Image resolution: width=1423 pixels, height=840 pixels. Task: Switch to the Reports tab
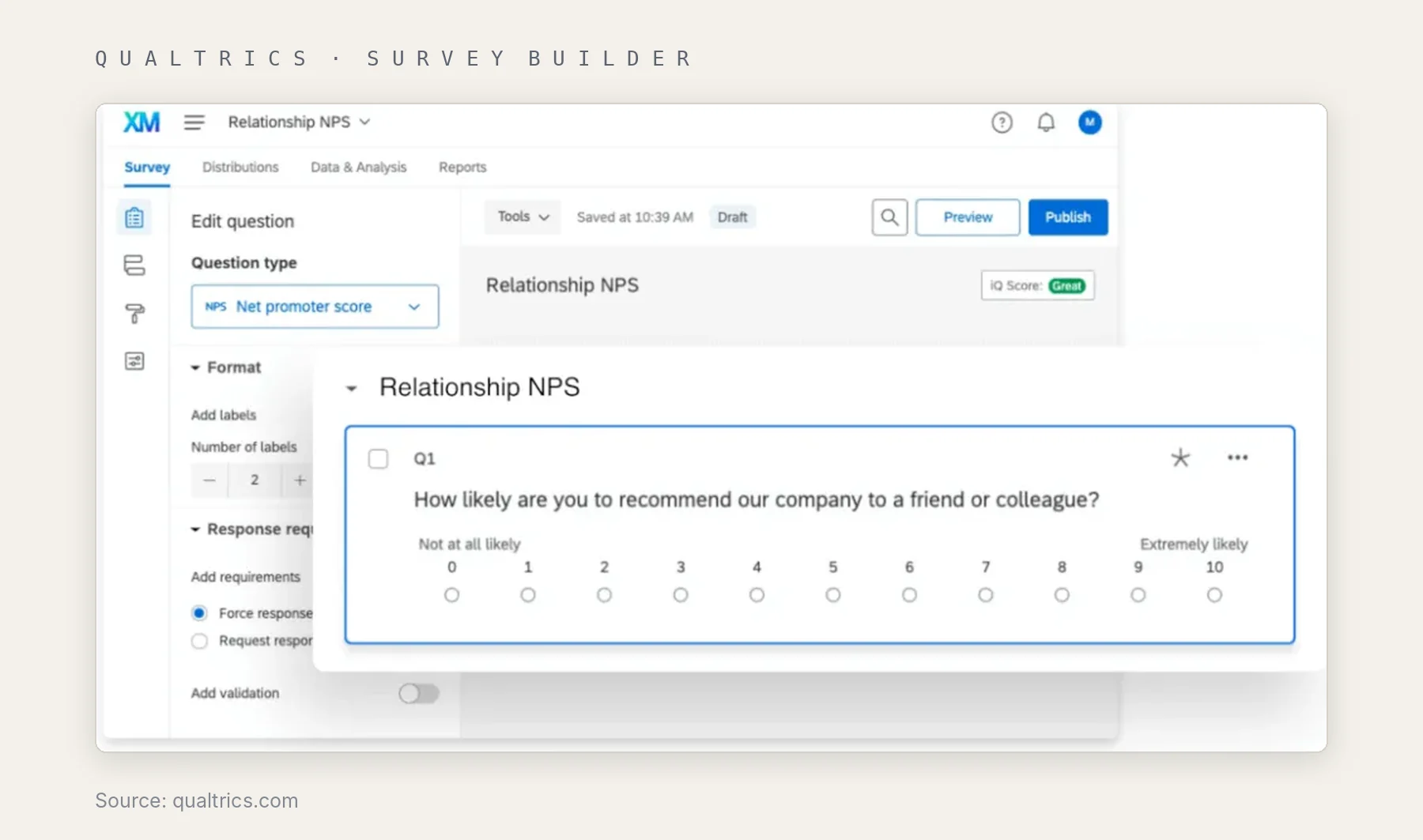point(462,168)
